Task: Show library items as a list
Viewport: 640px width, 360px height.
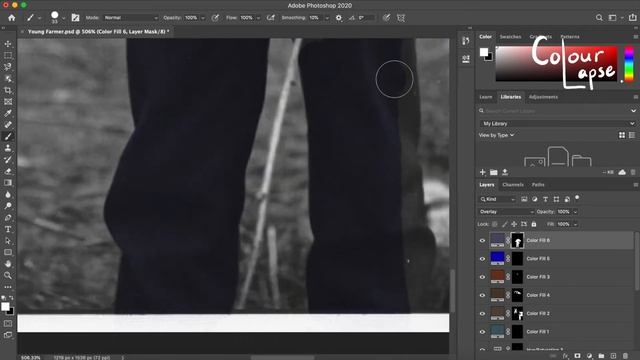Action: [x=632, y=135]
